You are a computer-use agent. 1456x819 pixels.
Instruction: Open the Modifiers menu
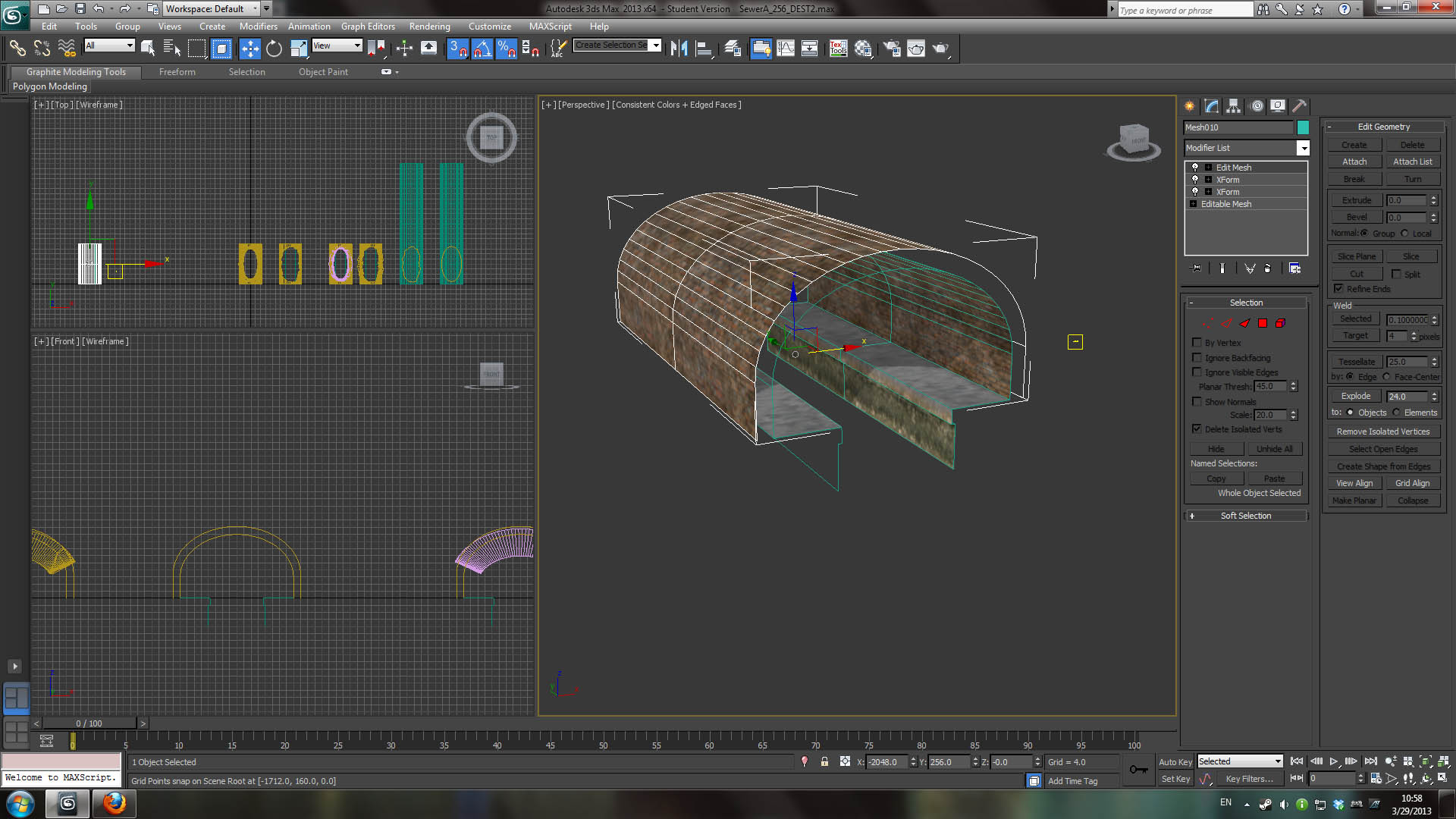coord(259,27)
